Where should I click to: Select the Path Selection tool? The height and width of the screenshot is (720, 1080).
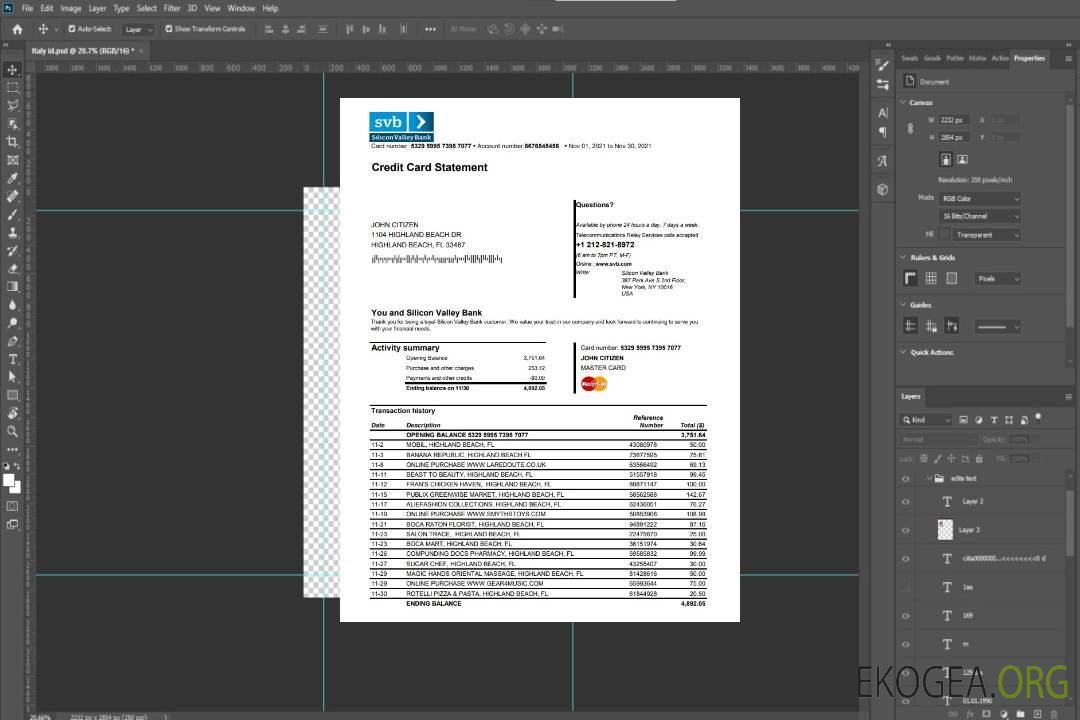tap(12, 377)
